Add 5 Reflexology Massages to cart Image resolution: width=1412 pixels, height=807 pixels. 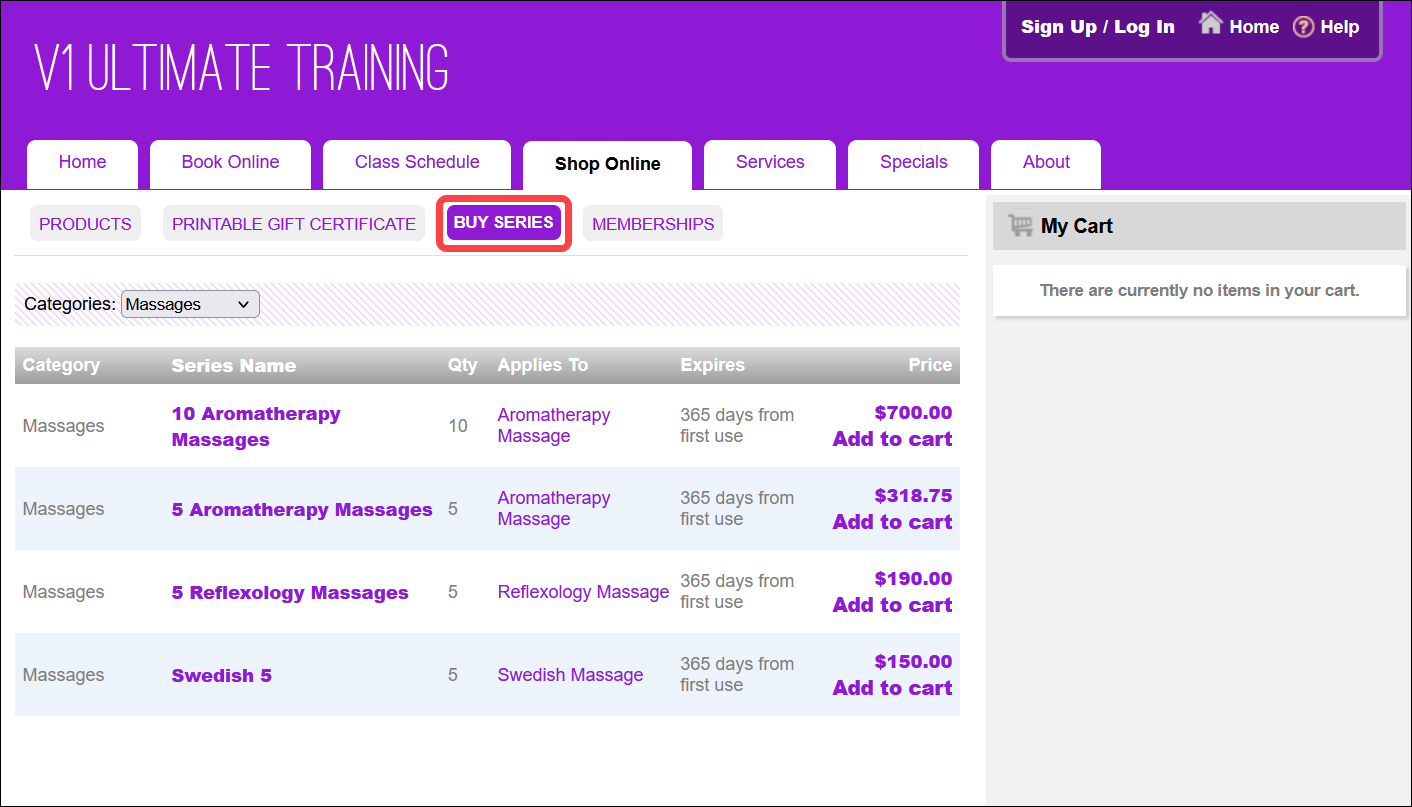[892, 605]
